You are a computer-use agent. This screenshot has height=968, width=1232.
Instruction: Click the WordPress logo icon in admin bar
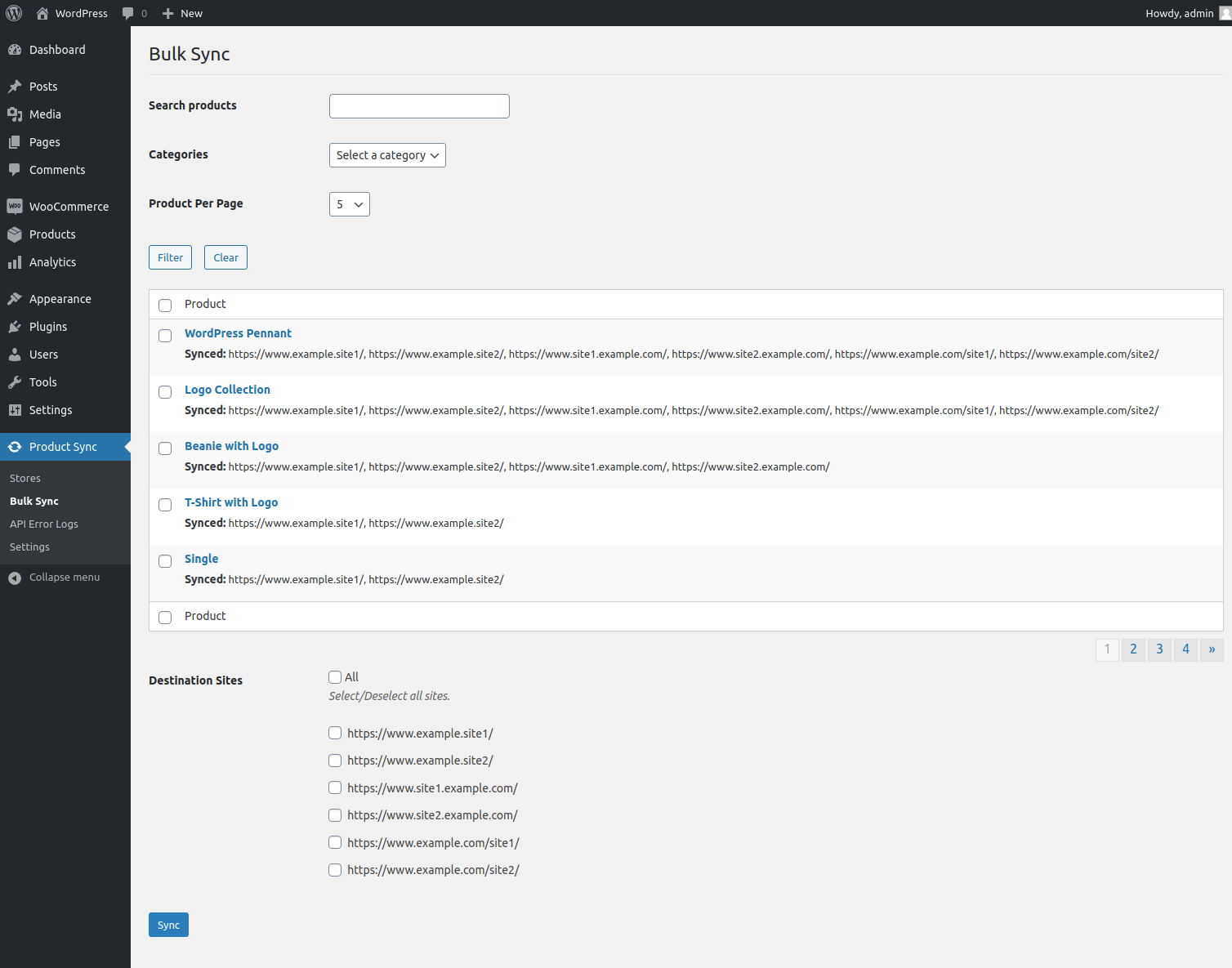[14, 13]
